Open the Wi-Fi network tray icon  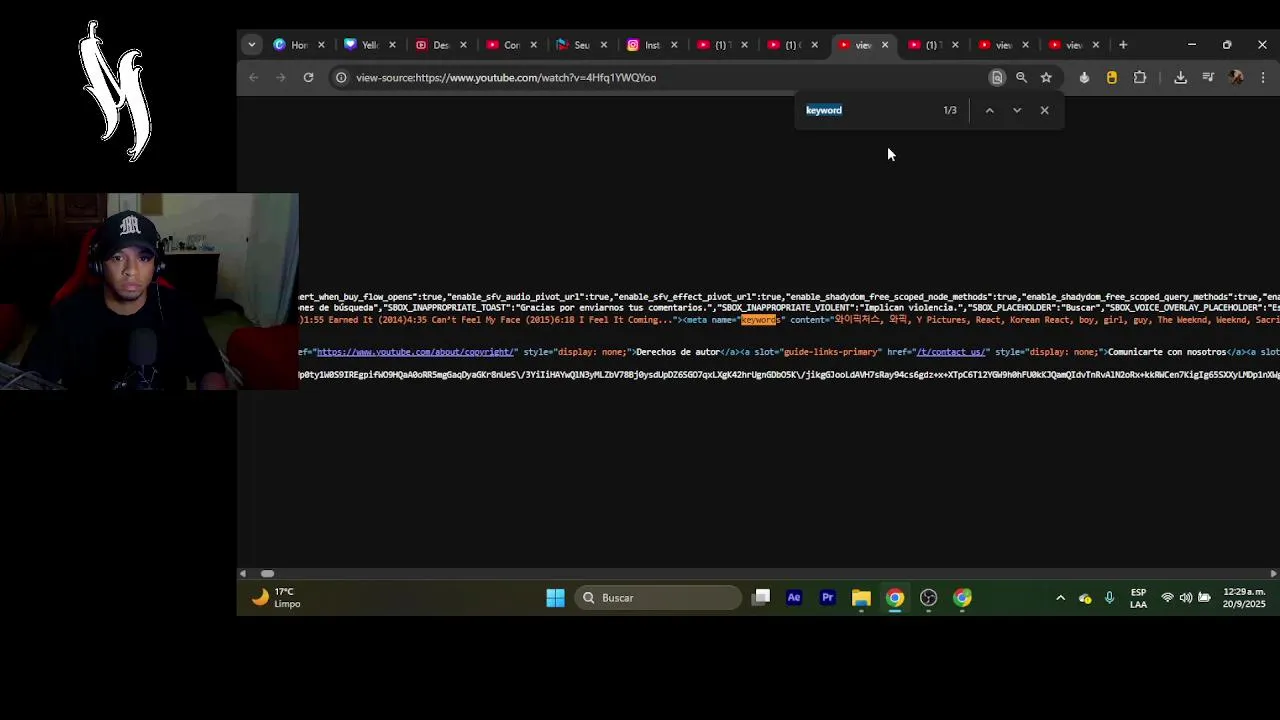[1167, 598]
